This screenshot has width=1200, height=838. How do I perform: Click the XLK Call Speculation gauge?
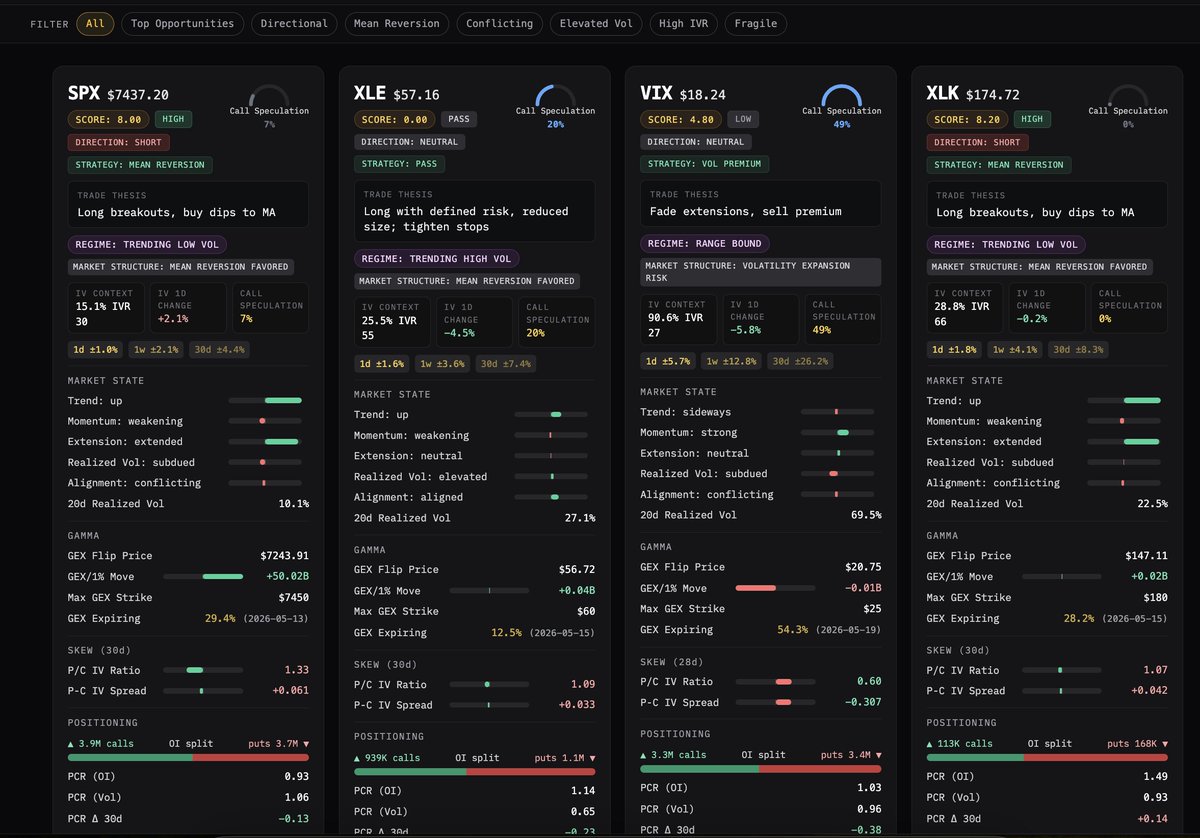pyautogui.click(x=1127, y=105)
